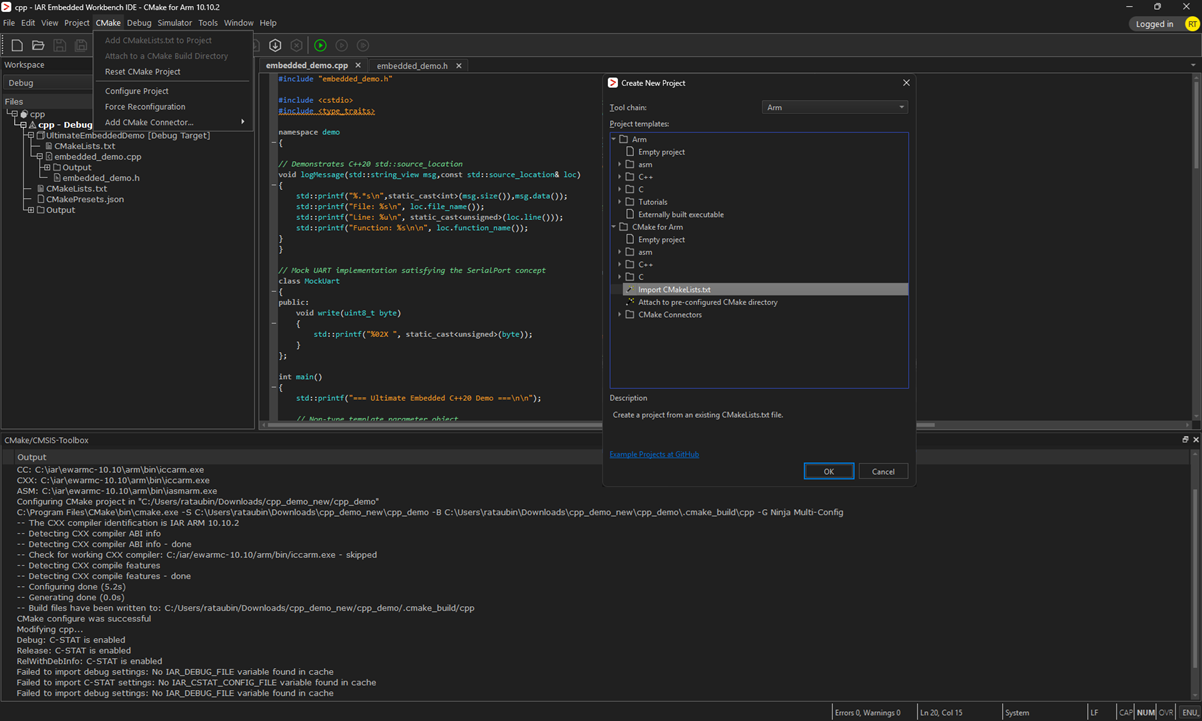Viewport: 1202px width, 721px height.
Task: Click Ln 20, Col 15 status entry
Action: click(x=942, y=712)
